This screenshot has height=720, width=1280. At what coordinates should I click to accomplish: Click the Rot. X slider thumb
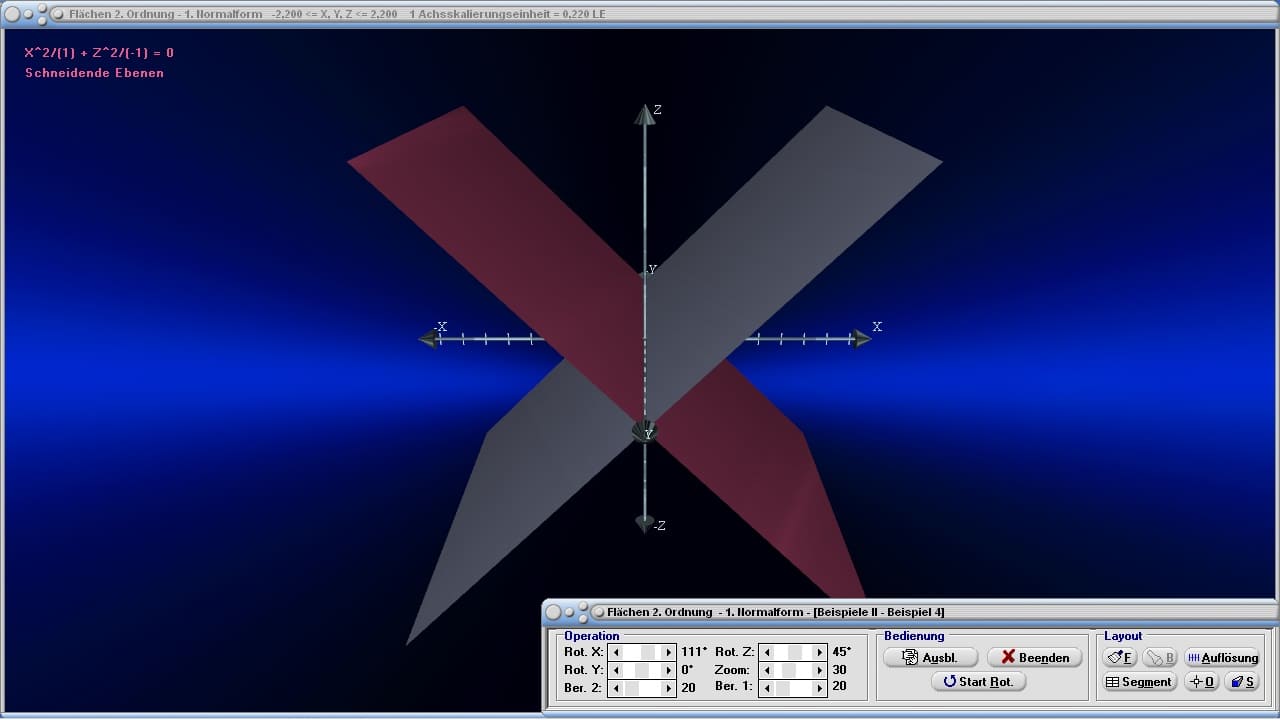(x=647, y=652)
